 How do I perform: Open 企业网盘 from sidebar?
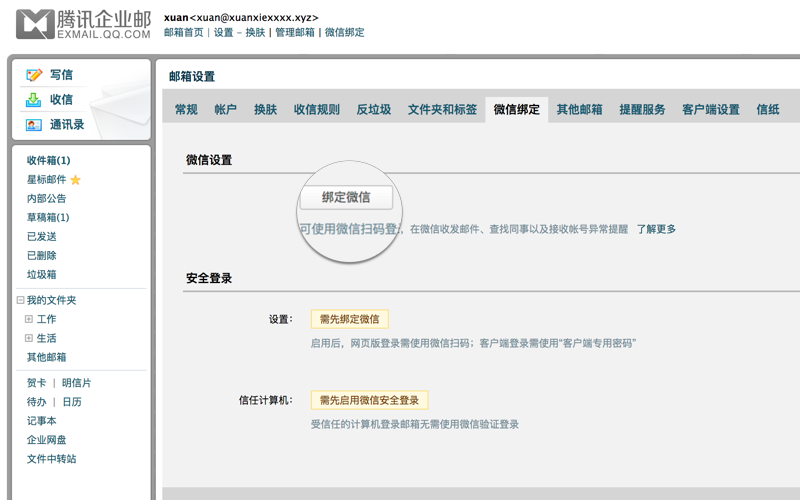click(x=47, y=440)
